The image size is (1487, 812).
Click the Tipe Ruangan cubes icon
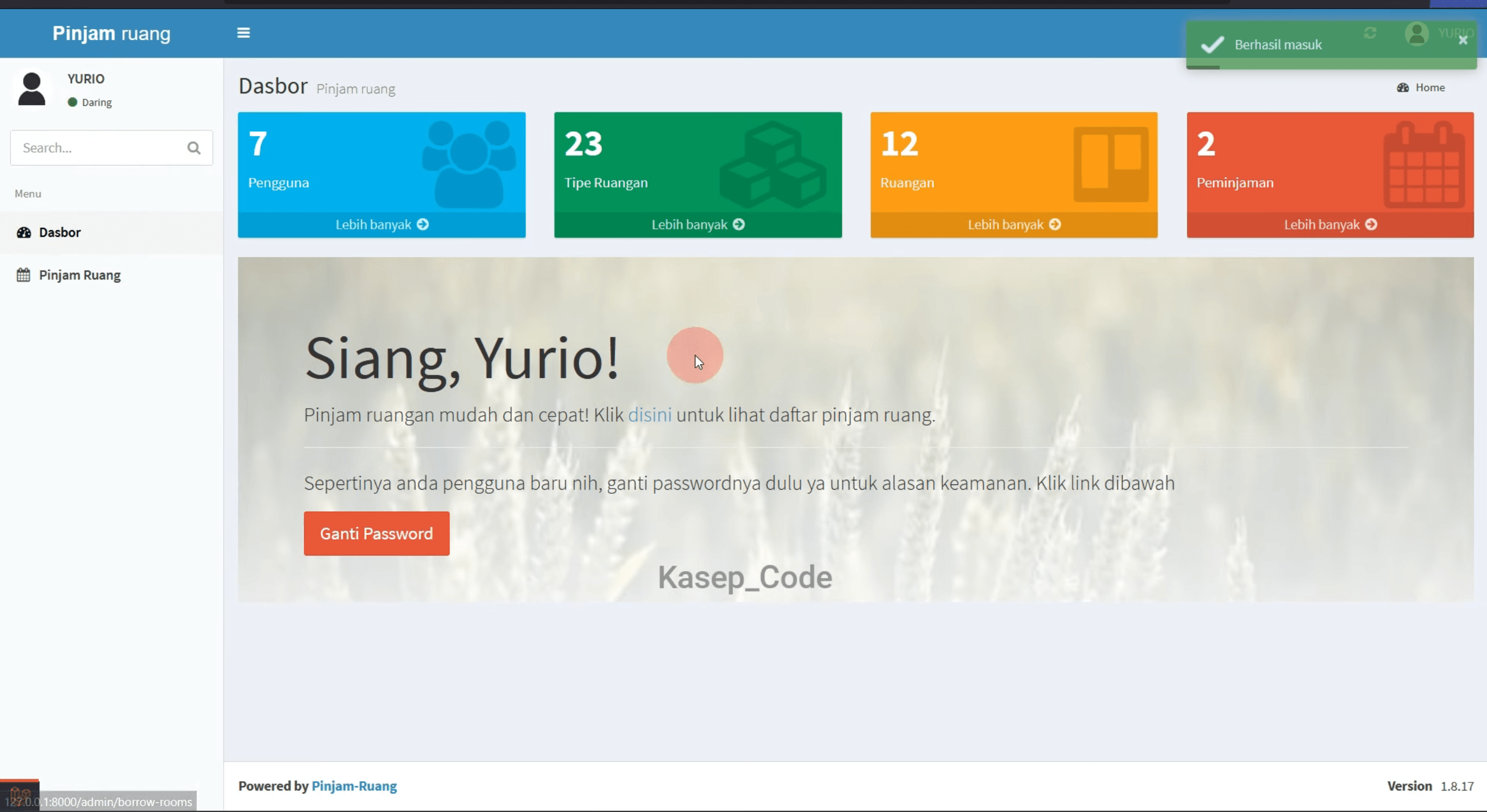click(773, 164)
